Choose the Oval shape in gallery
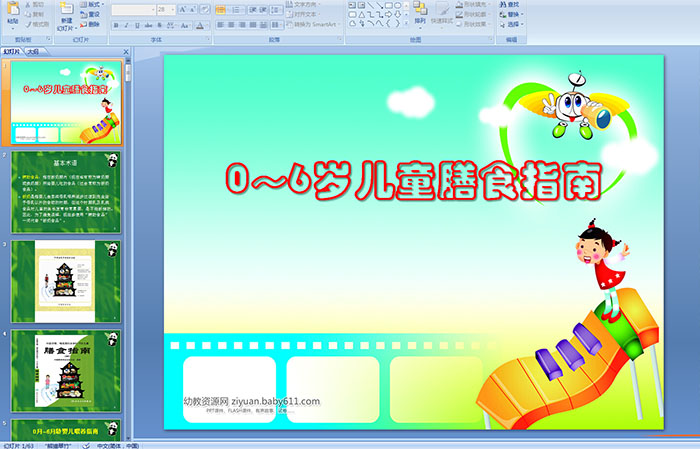The height and width of the screenshot is (449, 700). pos(397,5)
